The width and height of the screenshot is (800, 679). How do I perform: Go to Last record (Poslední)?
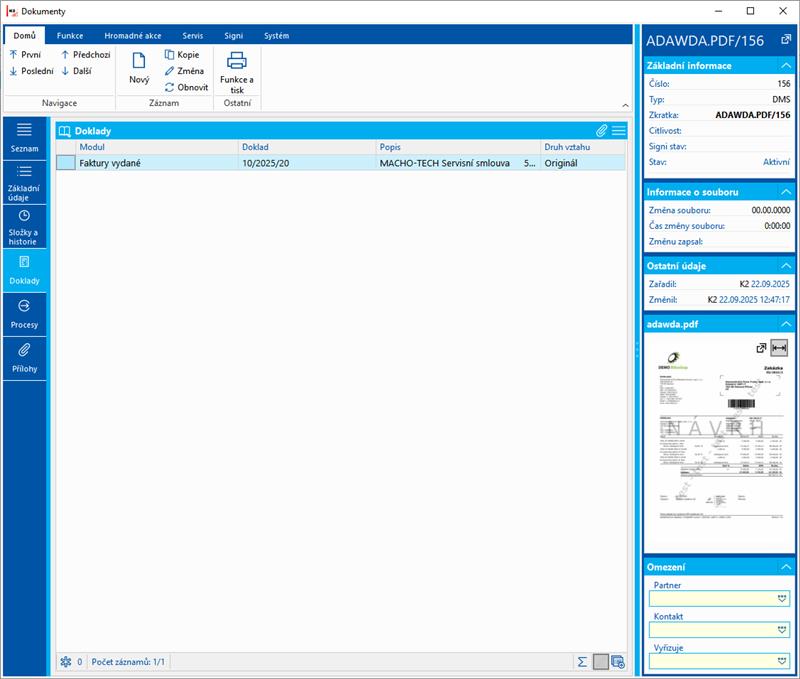[31, 71]
